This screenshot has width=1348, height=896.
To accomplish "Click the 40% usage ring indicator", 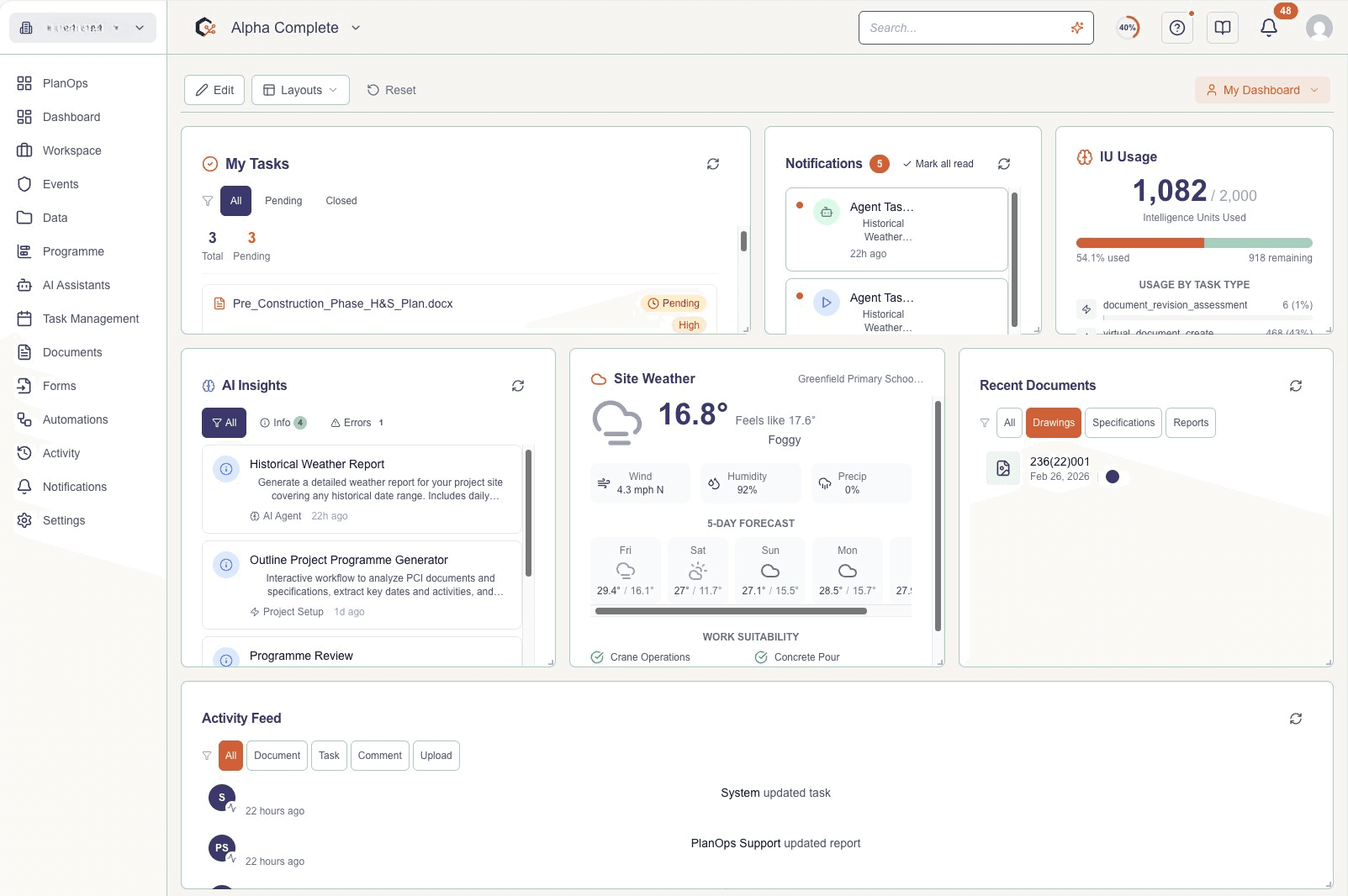I will tap(1127, 27).
